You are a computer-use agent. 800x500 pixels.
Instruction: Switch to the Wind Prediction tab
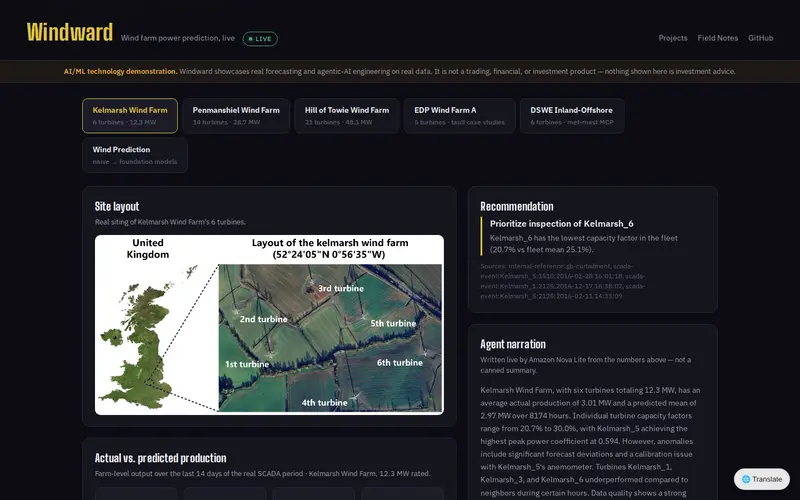[135, 155]
